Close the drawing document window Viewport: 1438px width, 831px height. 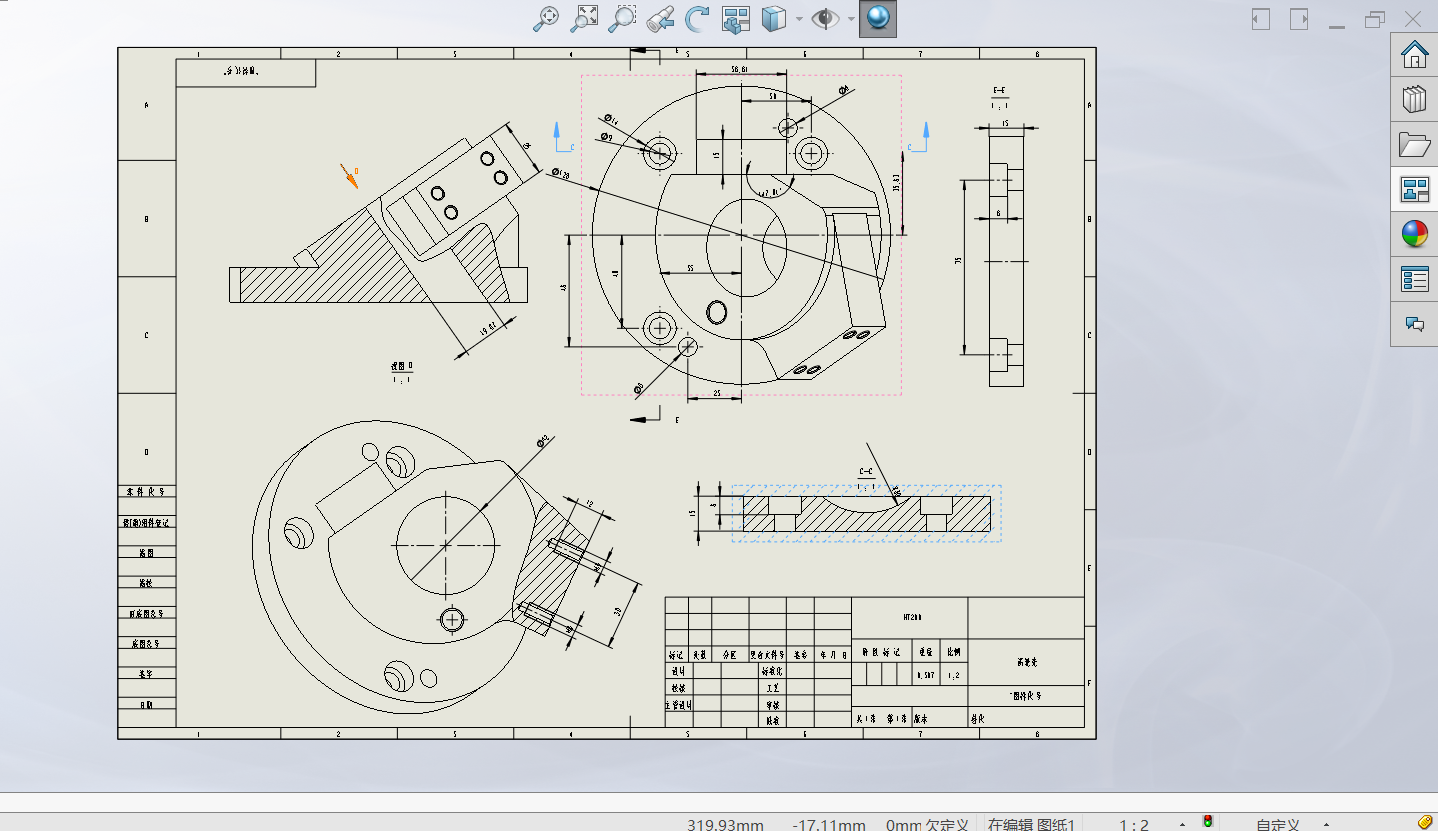tap(1413, 19)
